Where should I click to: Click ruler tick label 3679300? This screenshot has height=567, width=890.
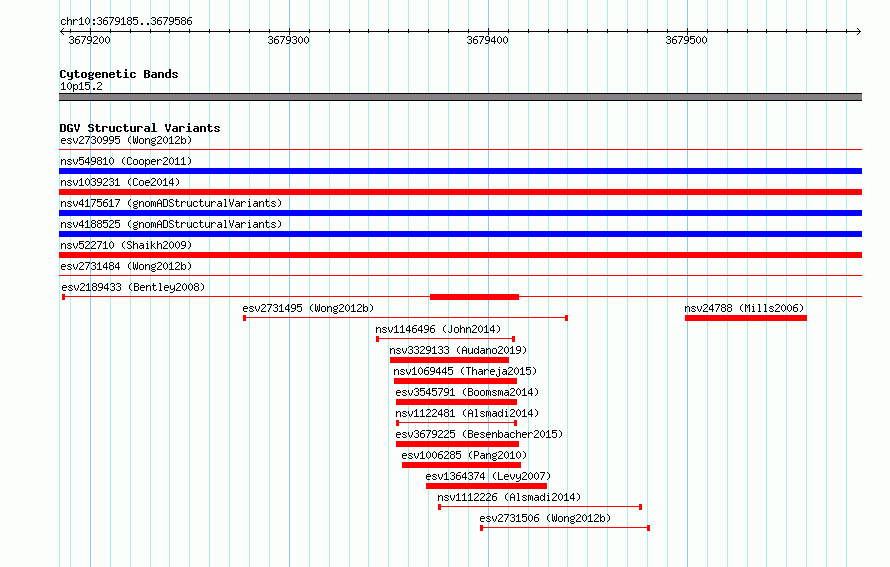tap(288, 40)
